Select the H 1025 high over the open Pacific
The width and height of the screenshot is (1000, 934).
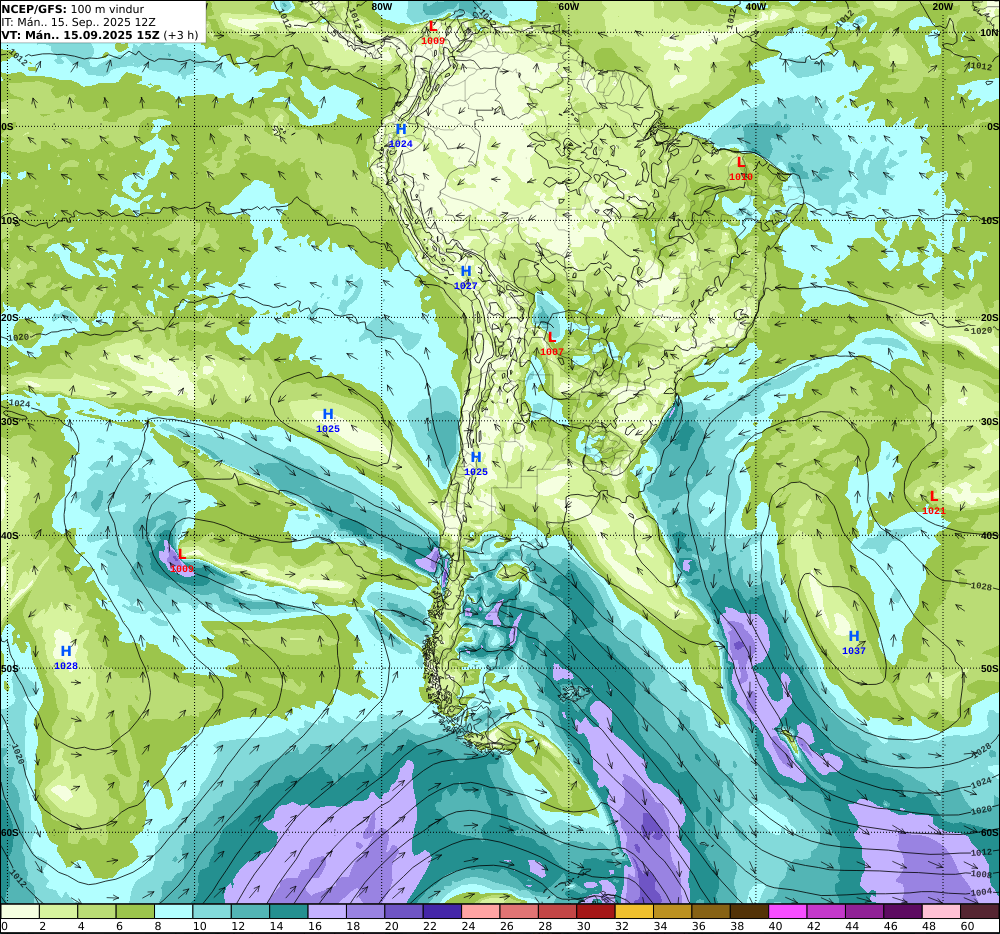(x=328, y=421)
